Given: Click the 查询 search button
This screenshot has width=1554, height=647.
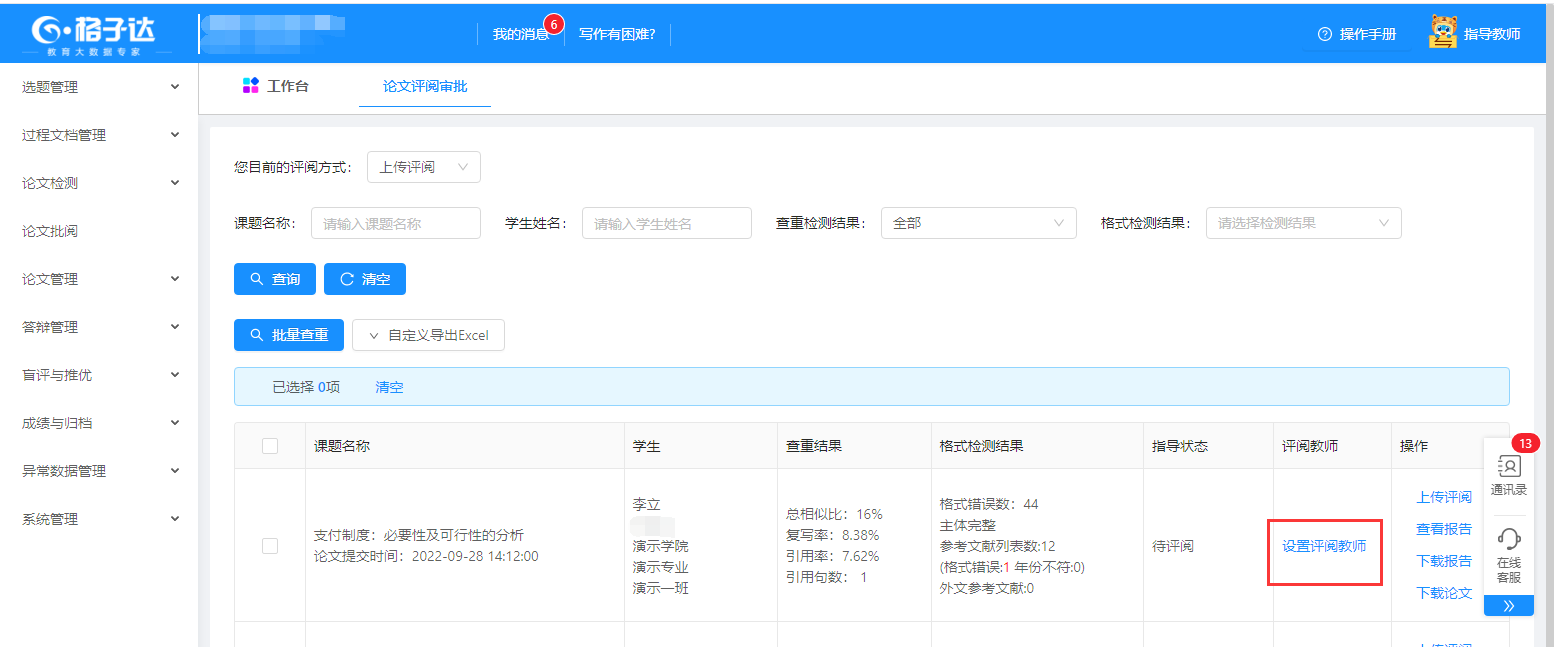Looking at the screenshot, I should [275, 279].
